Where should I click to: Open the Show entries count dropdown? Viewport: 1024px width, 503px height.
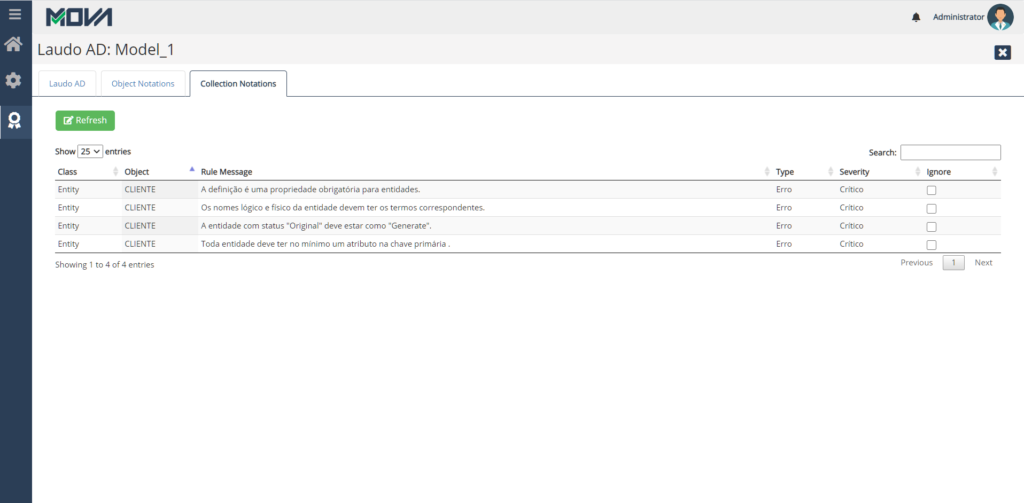pyautogui.click(x=90, y=152)
